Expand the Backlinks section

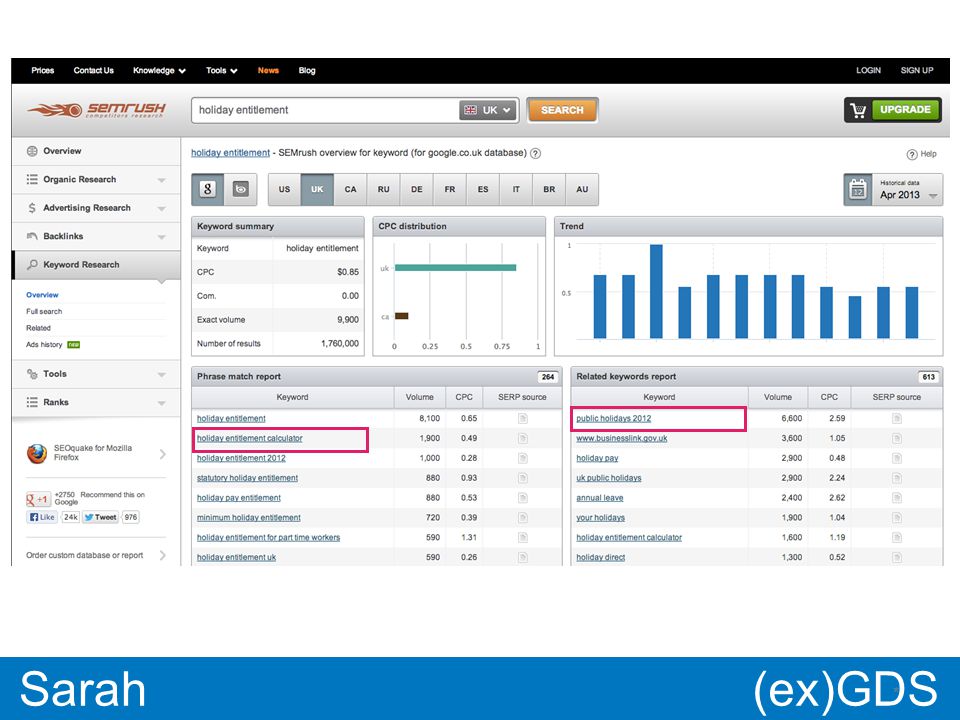click(x=162, y=237)
